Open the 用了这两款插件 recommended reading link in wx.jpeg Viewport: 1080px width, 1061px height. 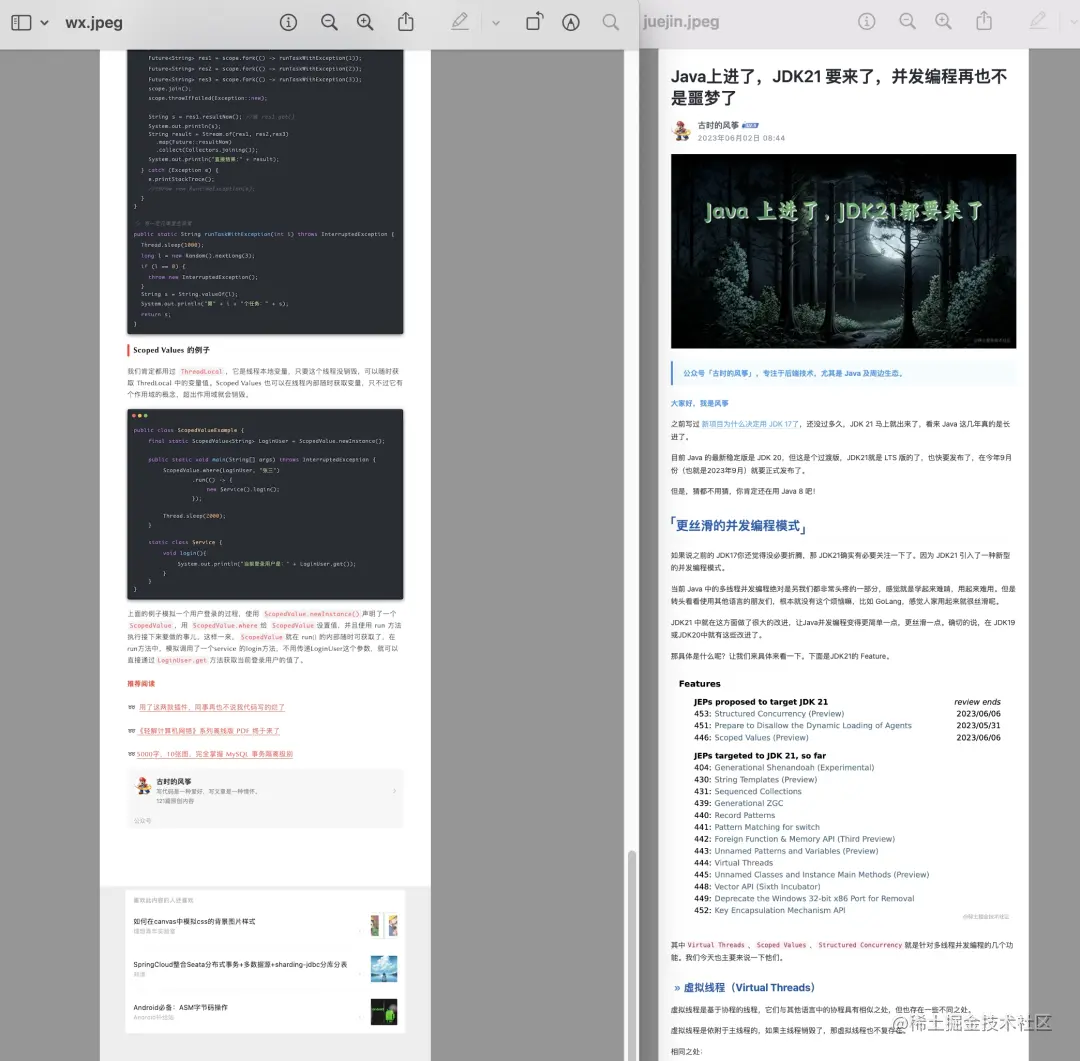click(x=211, y=707)
